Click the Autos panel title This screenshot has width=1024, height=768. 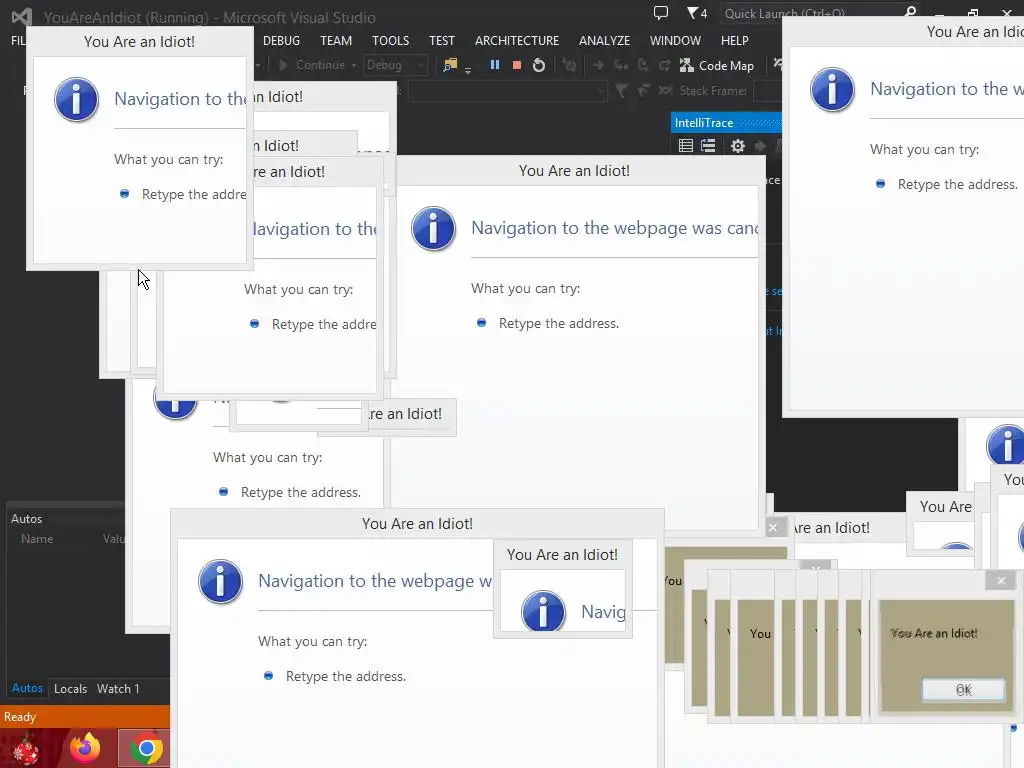pos(26,519)
